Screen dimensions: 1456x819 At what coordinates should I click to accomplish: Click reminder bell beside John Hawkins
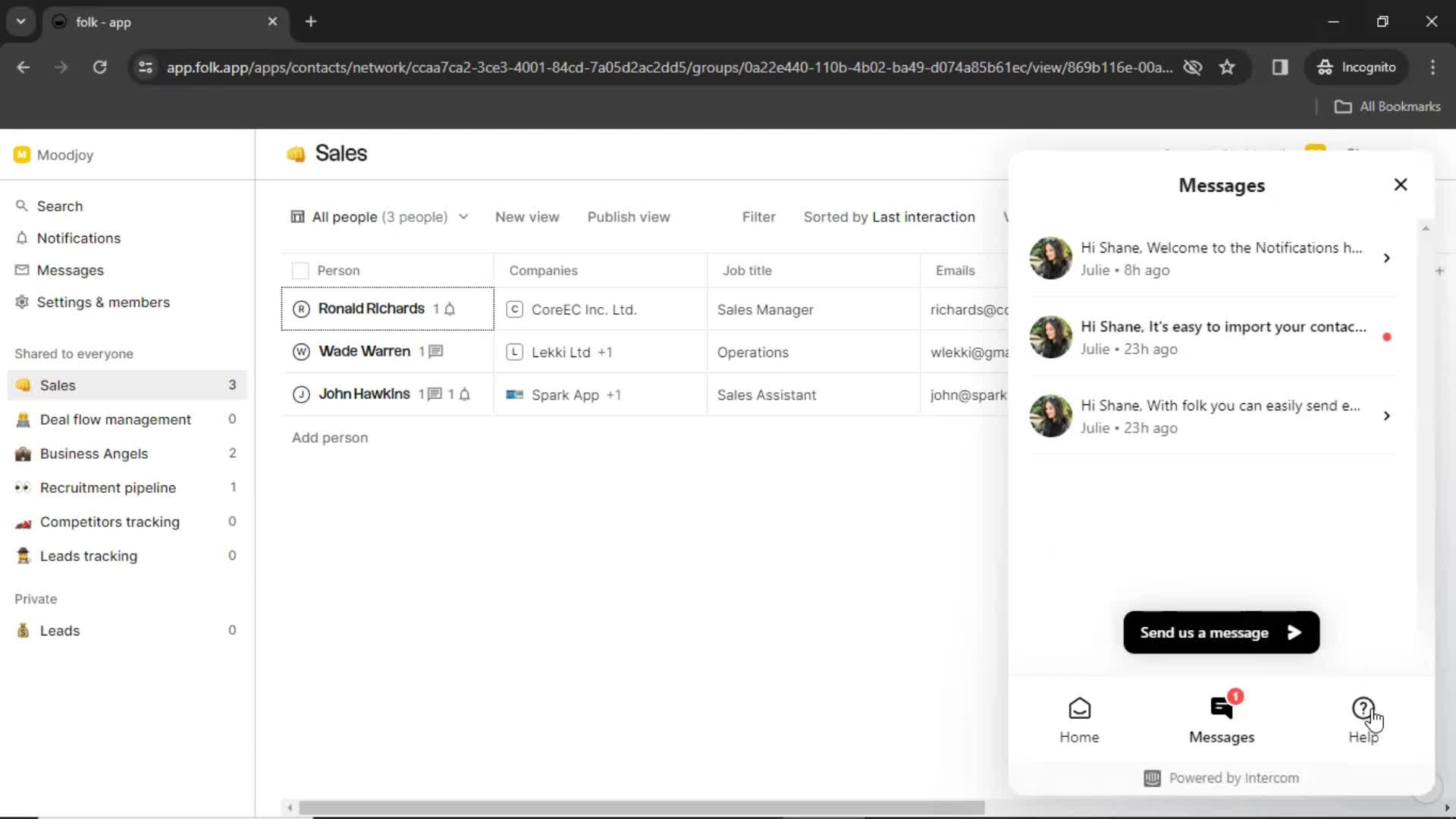click(465, 394)
